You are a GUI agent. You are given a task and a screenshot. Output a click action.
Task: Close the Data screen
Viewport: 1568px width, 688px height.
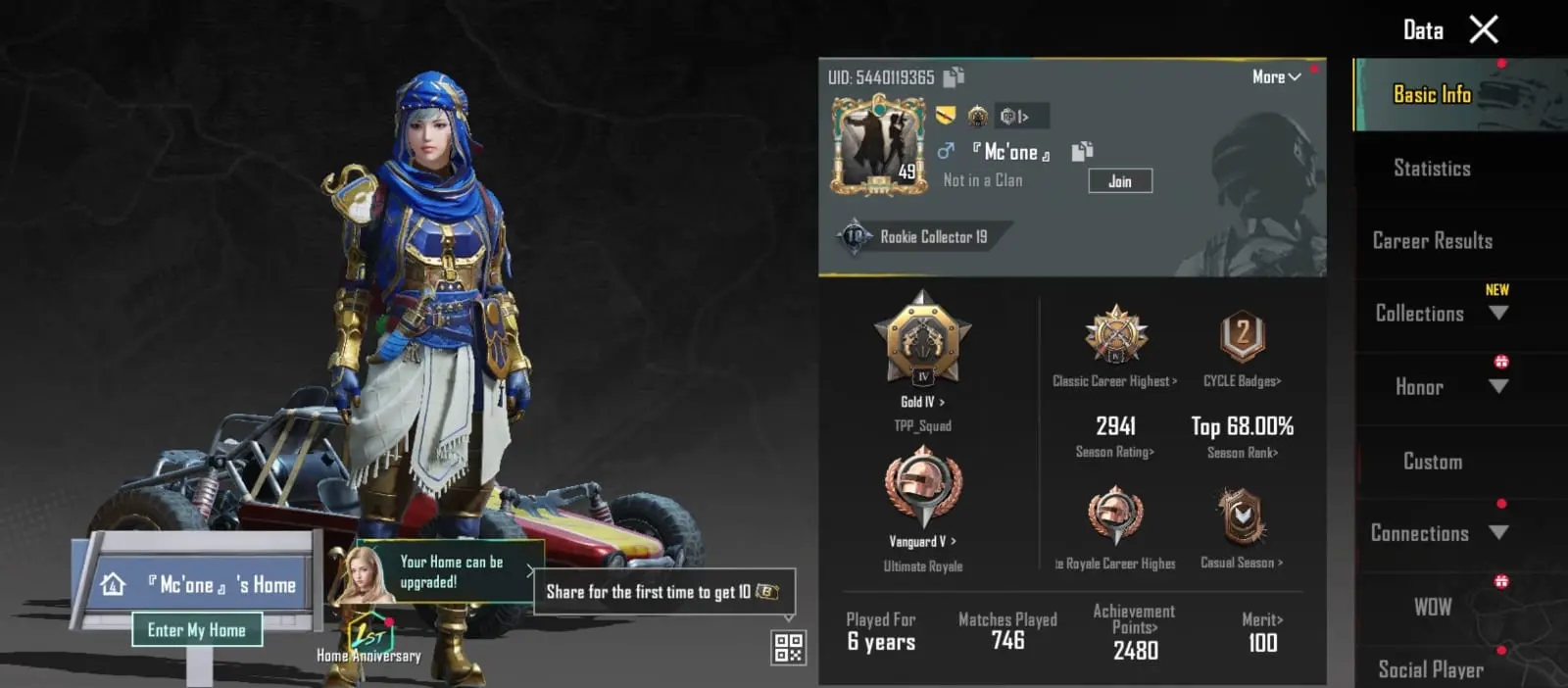tap(1484, 29)
